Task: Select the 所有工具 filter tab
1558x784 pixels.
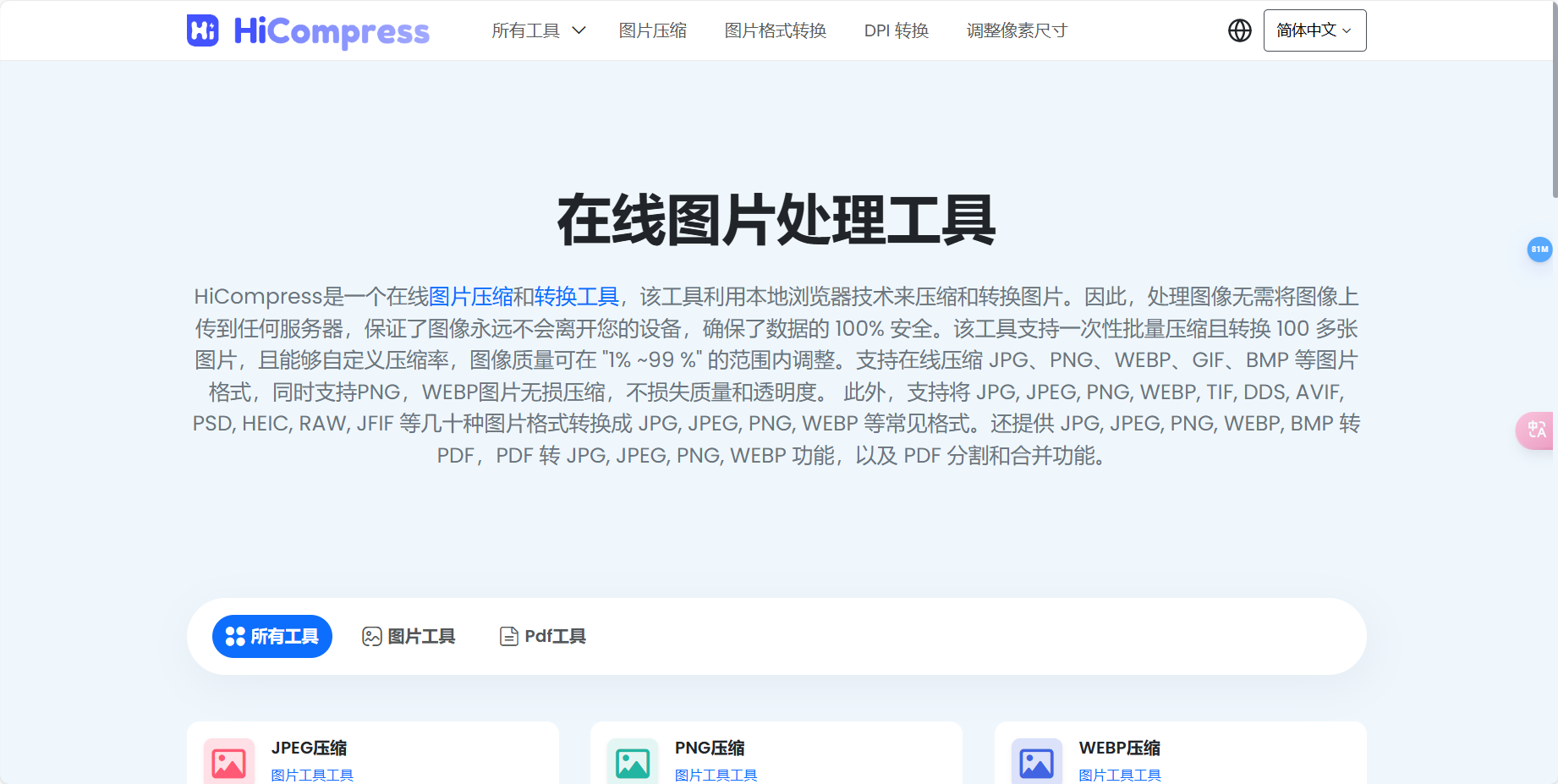Action: 272,636
